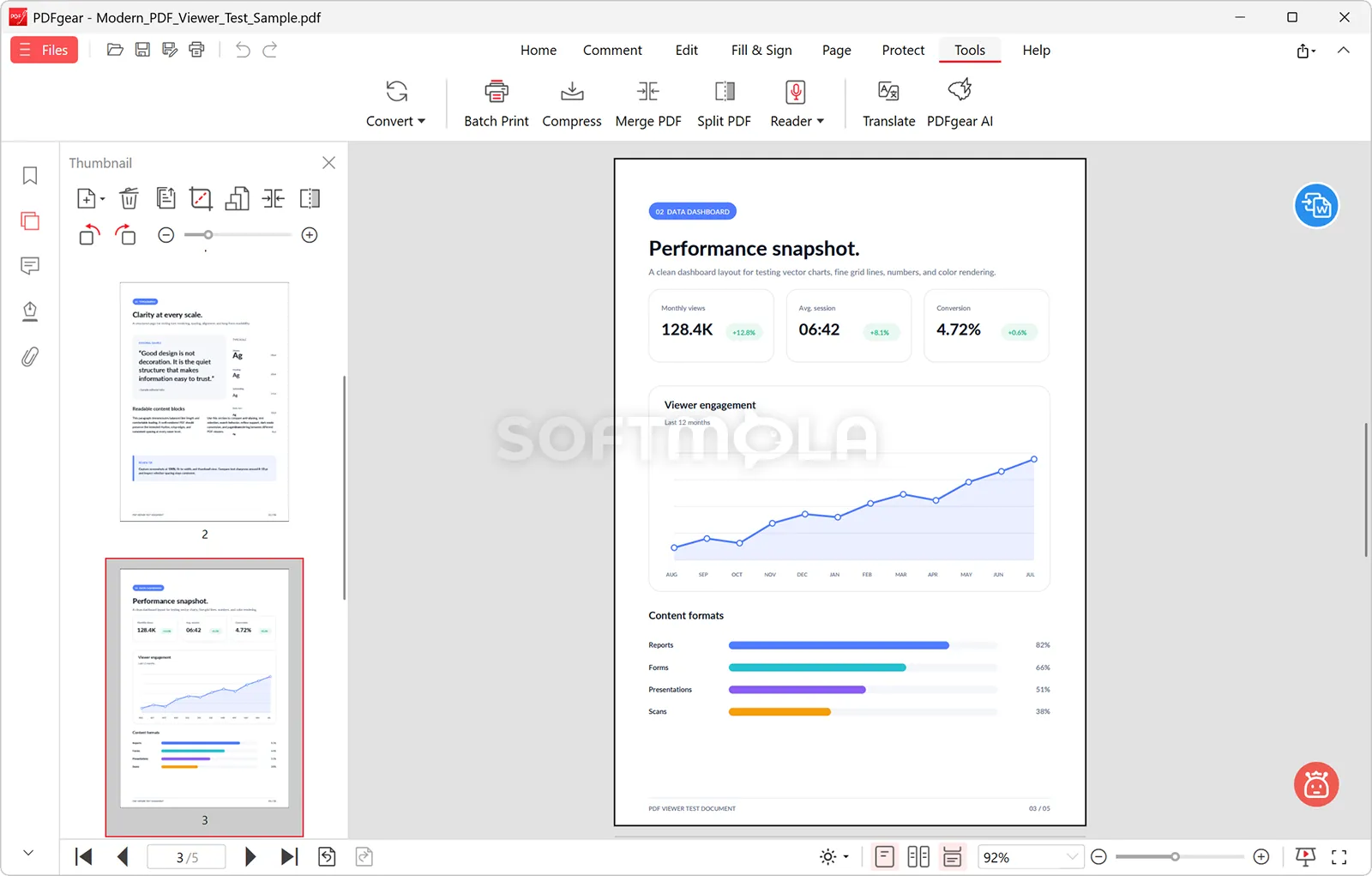Click the thumbnail panel scrollbar
The image size is (1372, 876).
(344, 487)
